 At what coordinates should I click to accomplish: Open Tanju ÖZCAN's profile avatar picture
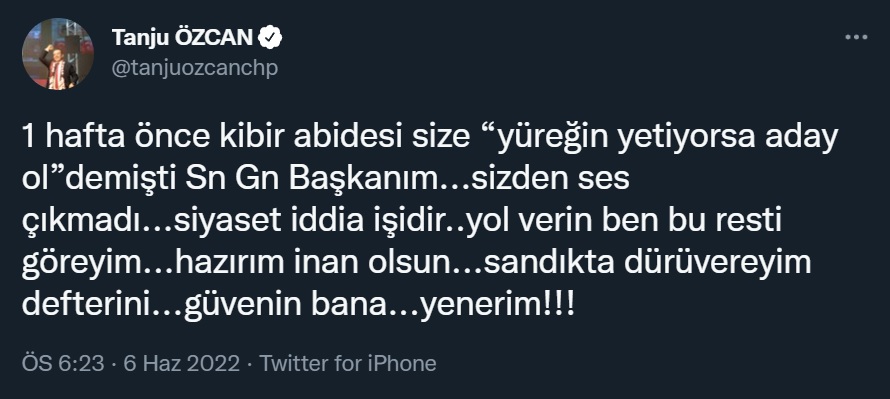pyautogui.click(x=58, y=54)
